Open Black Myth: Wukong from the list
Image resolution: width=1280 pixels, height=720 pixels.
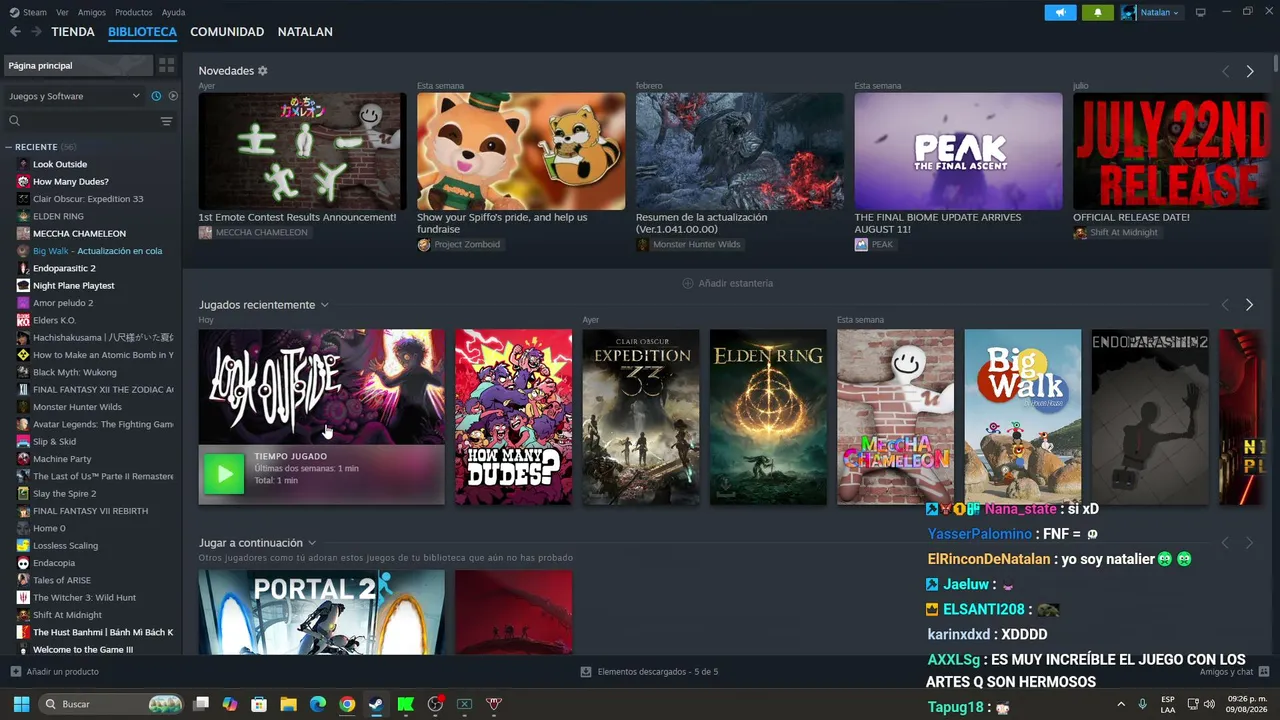click(x=74, y=372)
